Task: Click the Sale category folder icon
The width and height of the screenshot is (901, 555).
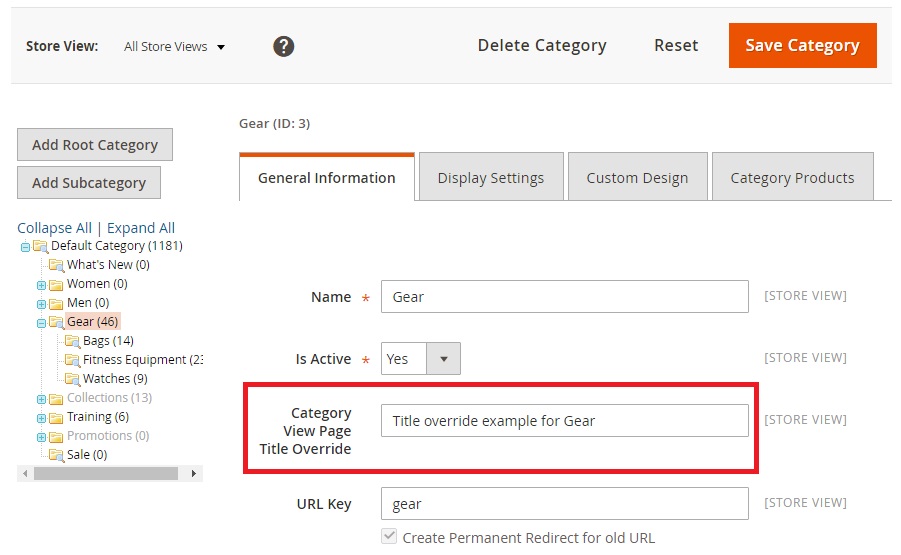Action: tap(56, 455)
